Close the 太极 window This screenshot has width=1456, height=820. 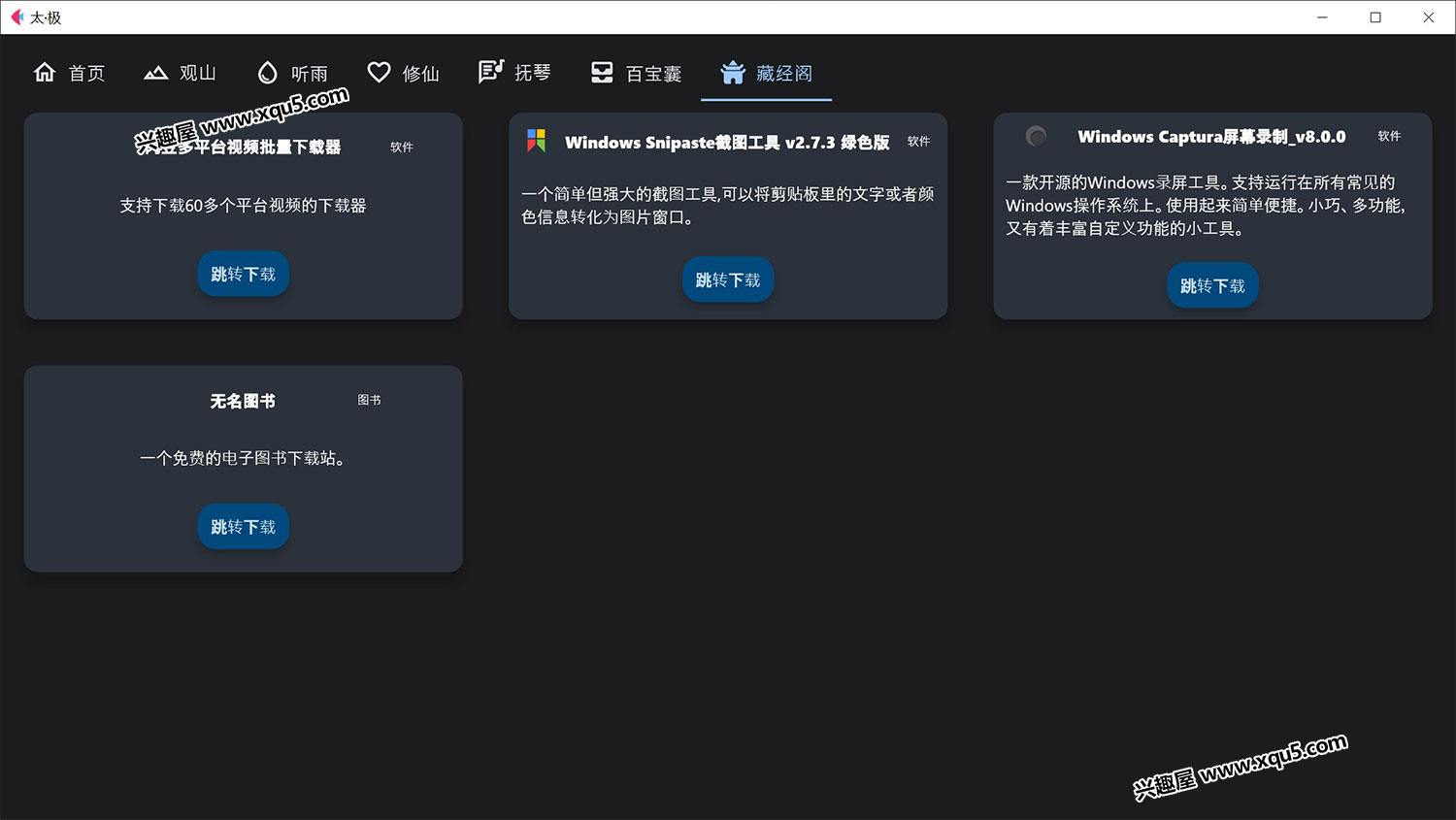click(x=1429, y=17)
